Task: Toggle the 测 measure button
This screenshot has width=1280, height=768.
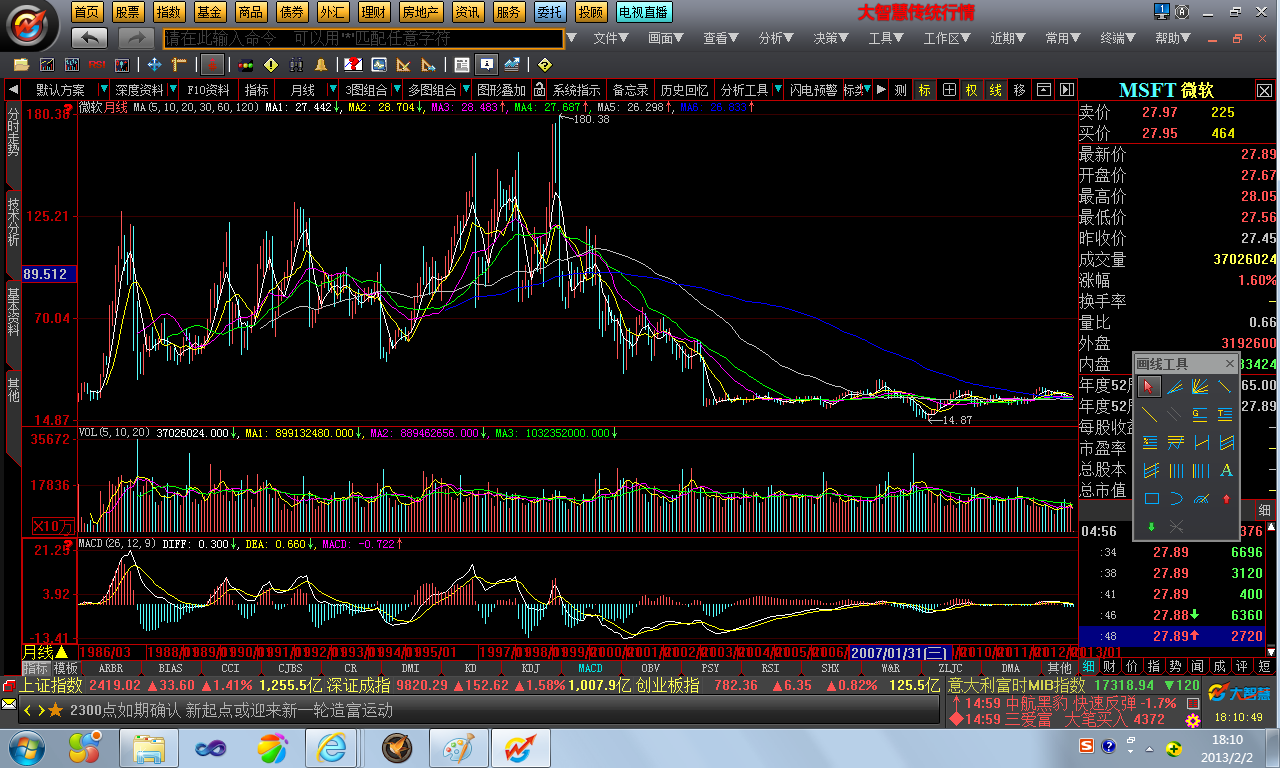Action: coord(900,90)
